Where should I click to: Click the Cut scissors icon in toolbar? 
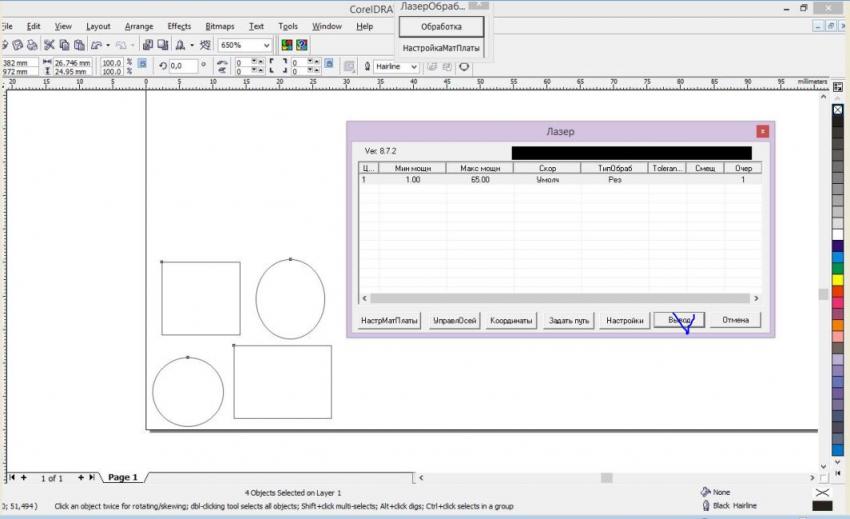coord(49,45)
